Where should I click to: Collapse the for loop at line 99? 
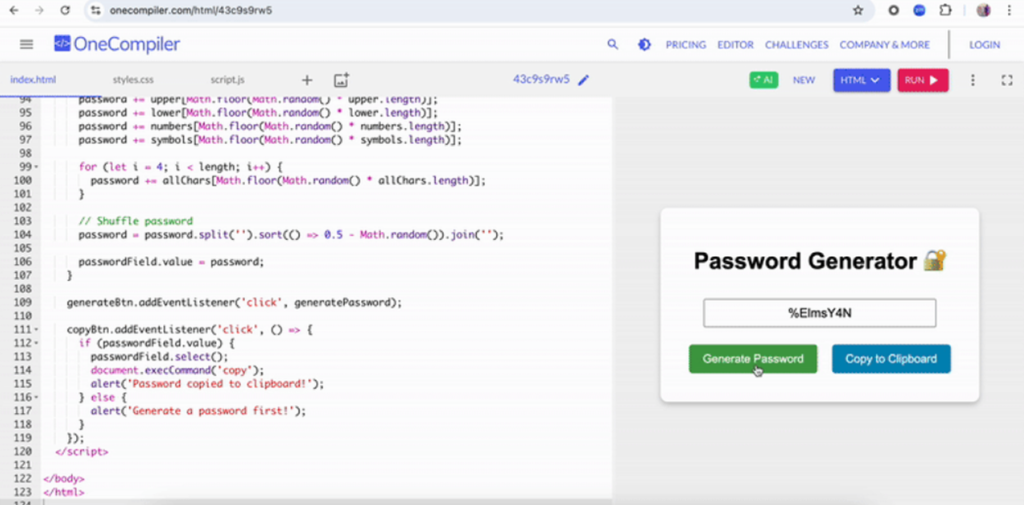tap(37, 167)
